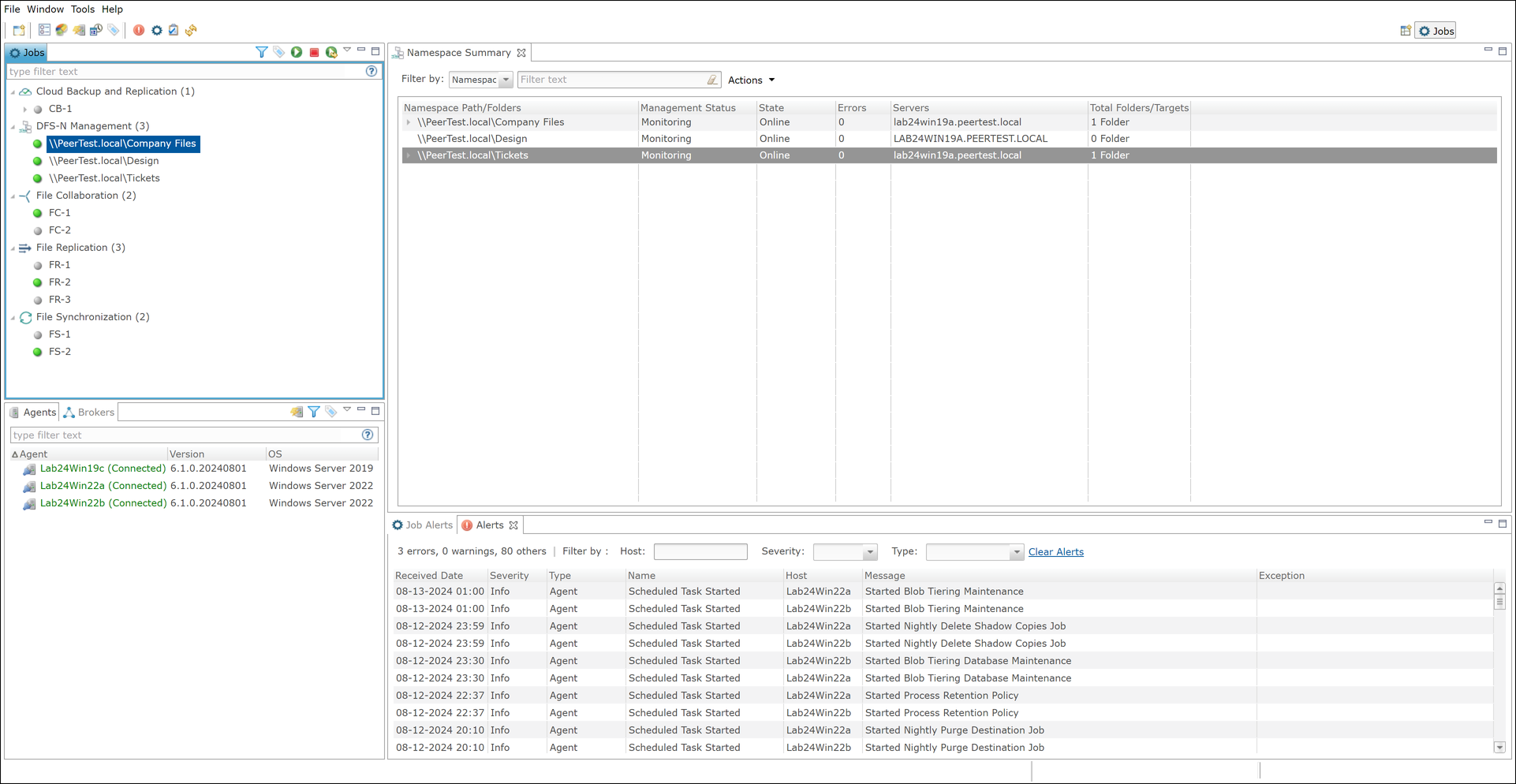Switch to the Brokers tab

[x=89, y=413]
